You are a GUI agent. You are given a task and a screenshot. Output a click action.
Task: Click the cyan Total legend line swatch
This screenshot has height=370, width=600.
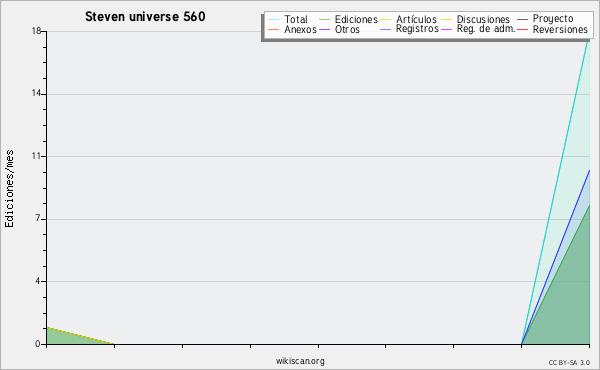[x=274, y=19]
